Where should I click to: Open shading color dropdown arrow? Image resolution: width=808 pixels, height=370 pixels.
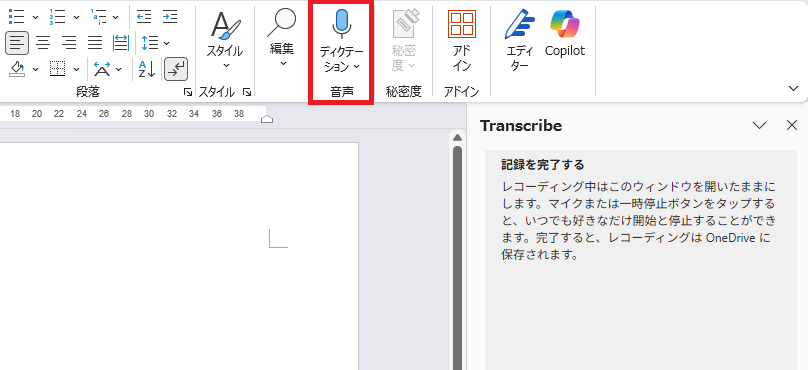[x=36, y=69]
